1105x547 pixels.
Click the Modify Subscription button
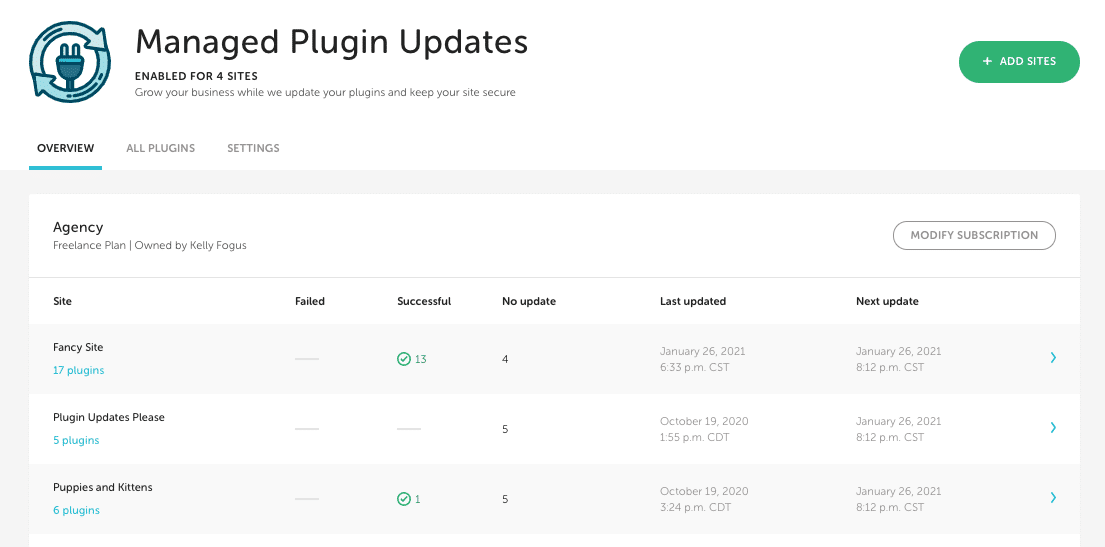tap(974, 236)
